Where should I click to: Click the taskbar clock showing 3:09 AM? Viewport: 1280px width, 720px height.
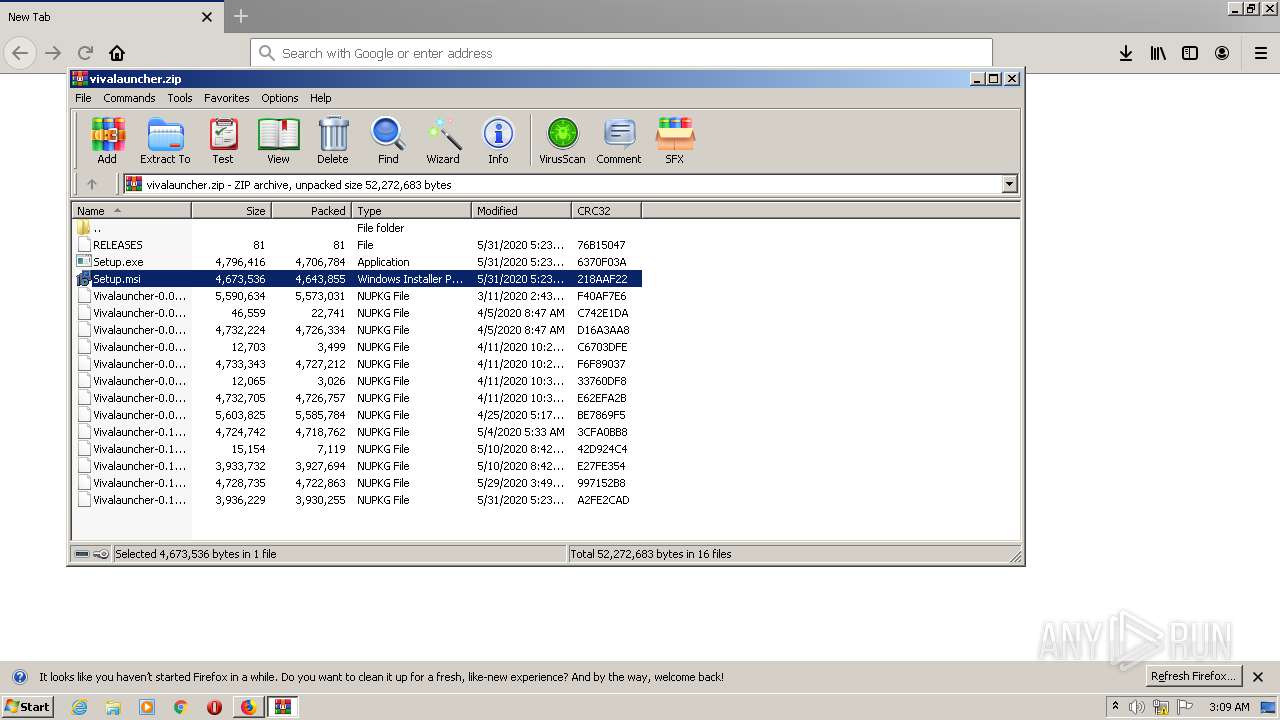pos(1229,707)
